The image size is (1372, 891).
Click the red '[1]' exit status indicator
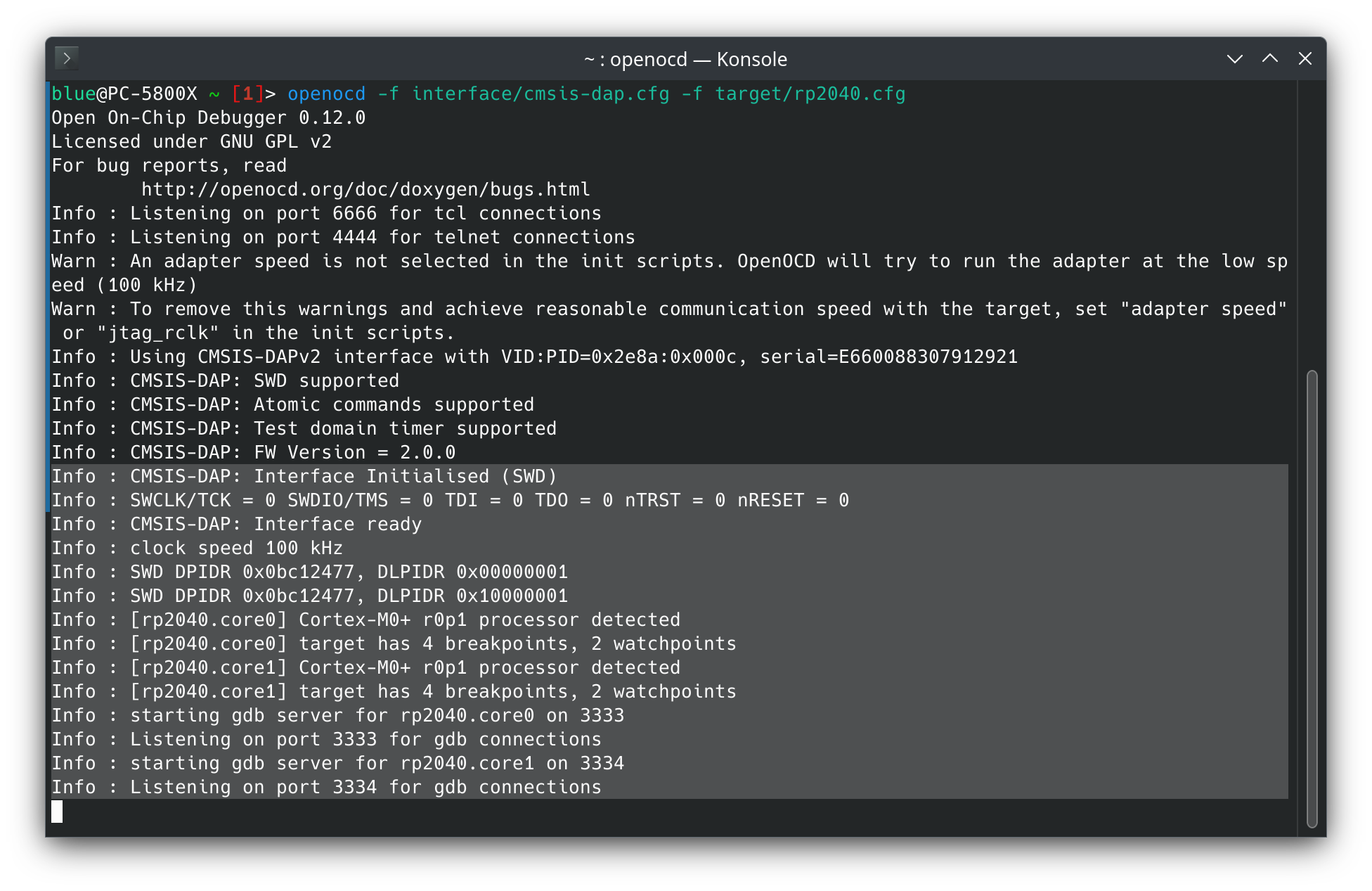[x=247, y=94]
